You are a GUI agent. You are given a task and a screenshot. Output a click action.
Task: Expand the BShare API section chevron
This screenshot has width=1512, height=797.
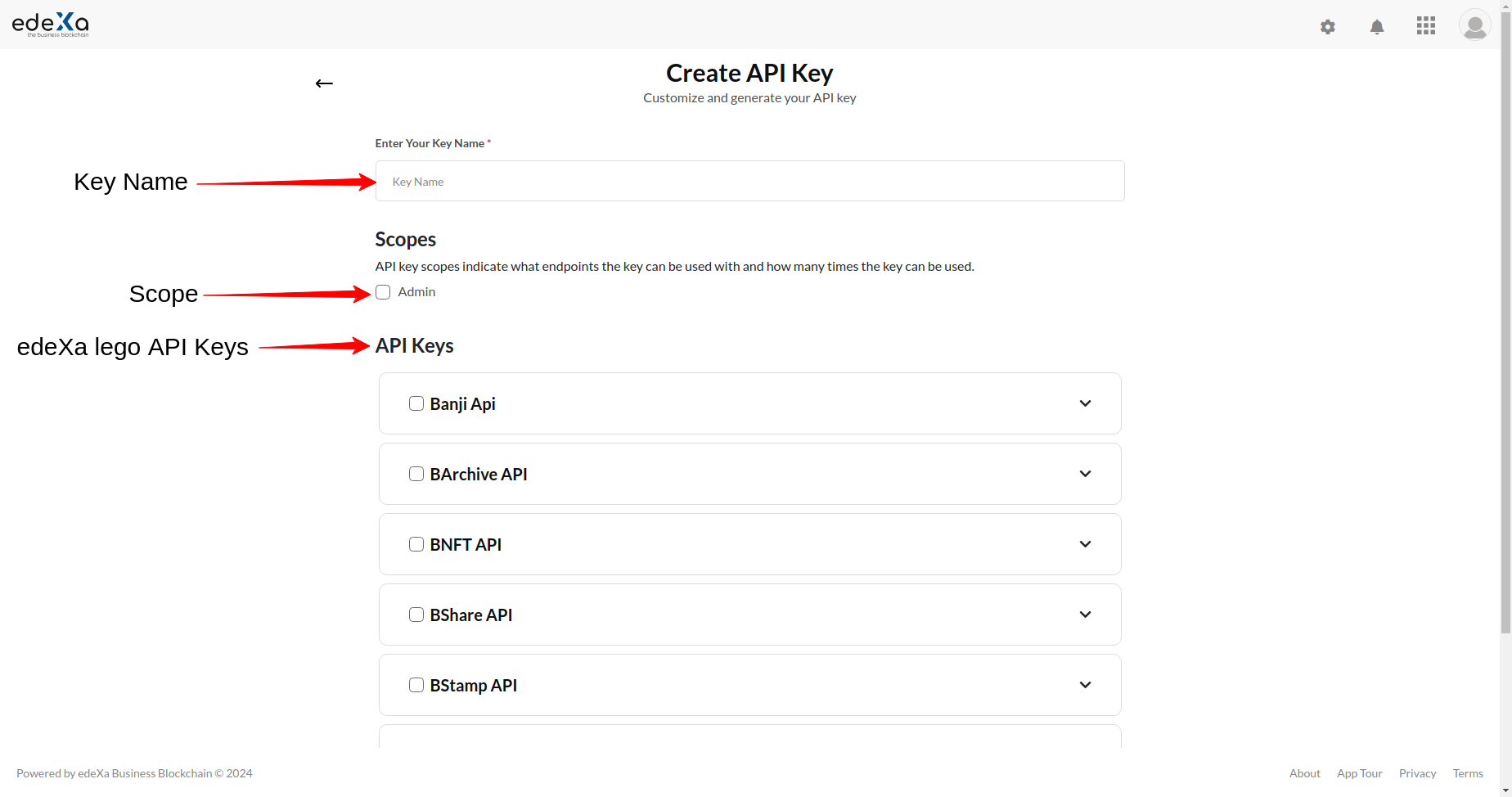(1085, 615)
